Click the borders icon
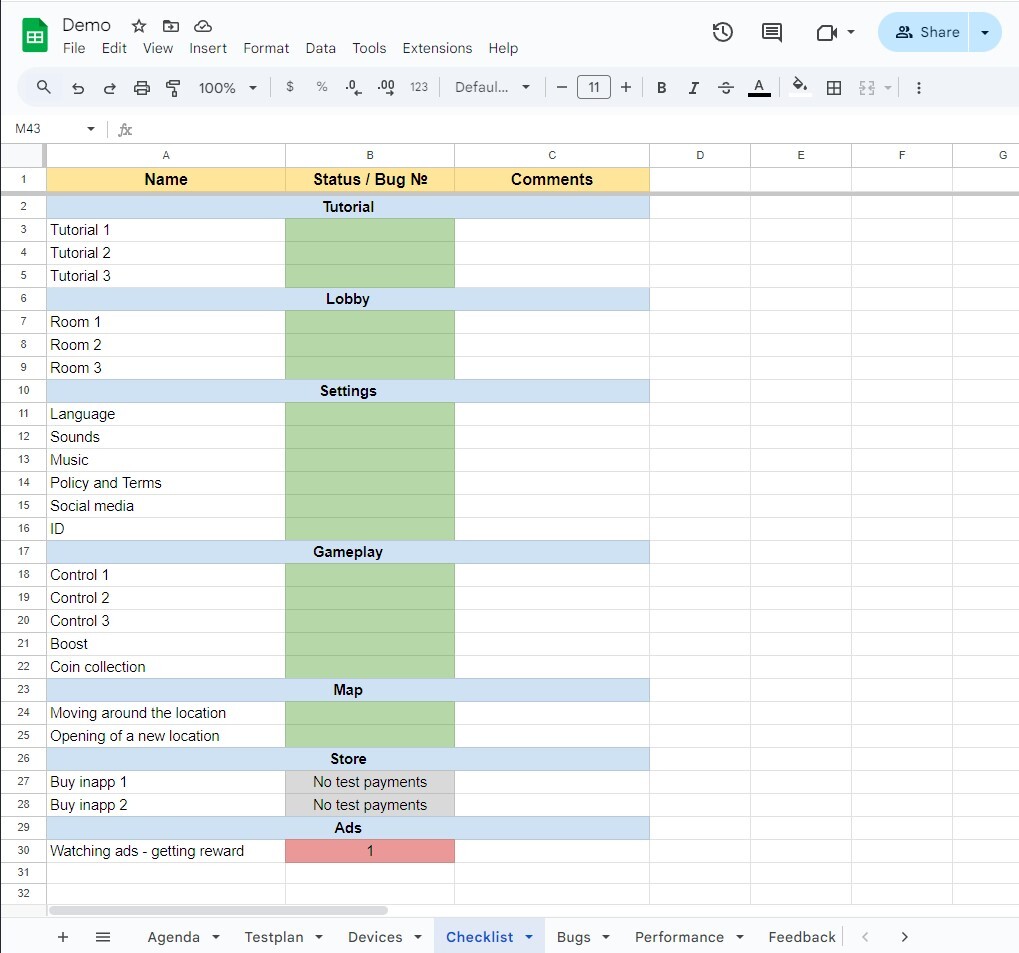 coord(833,88)
